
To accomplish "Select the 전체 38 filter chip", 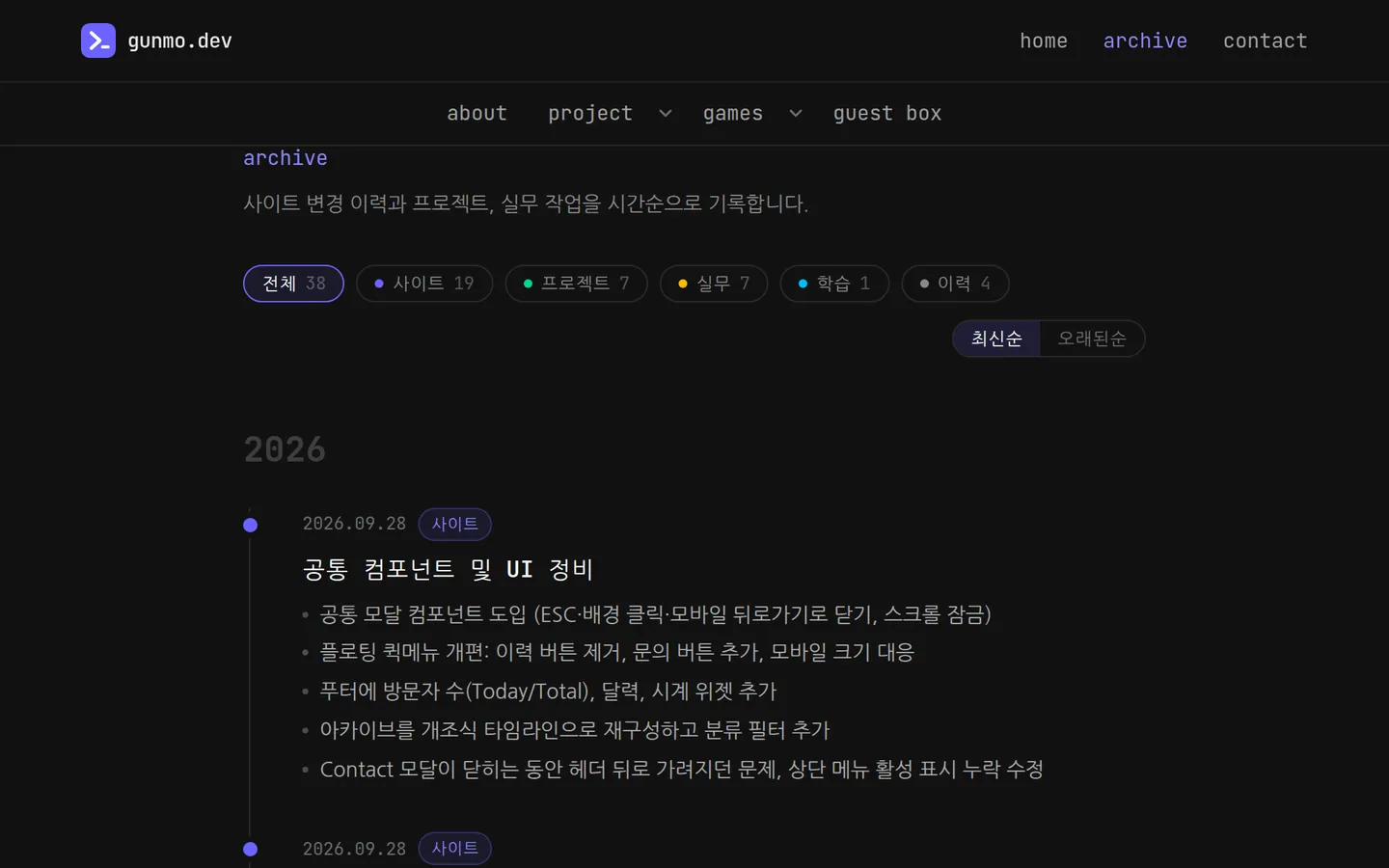I will [x=293, y=284].
